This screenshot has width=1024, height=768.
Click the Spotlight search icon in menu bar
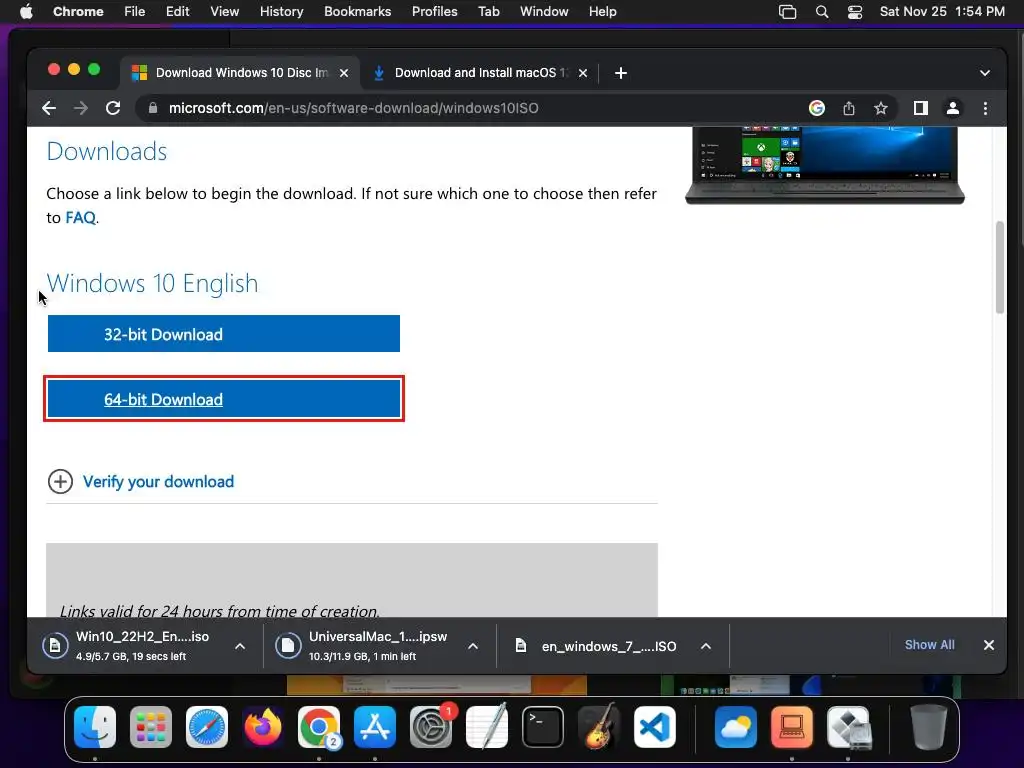tap(822, 12)
